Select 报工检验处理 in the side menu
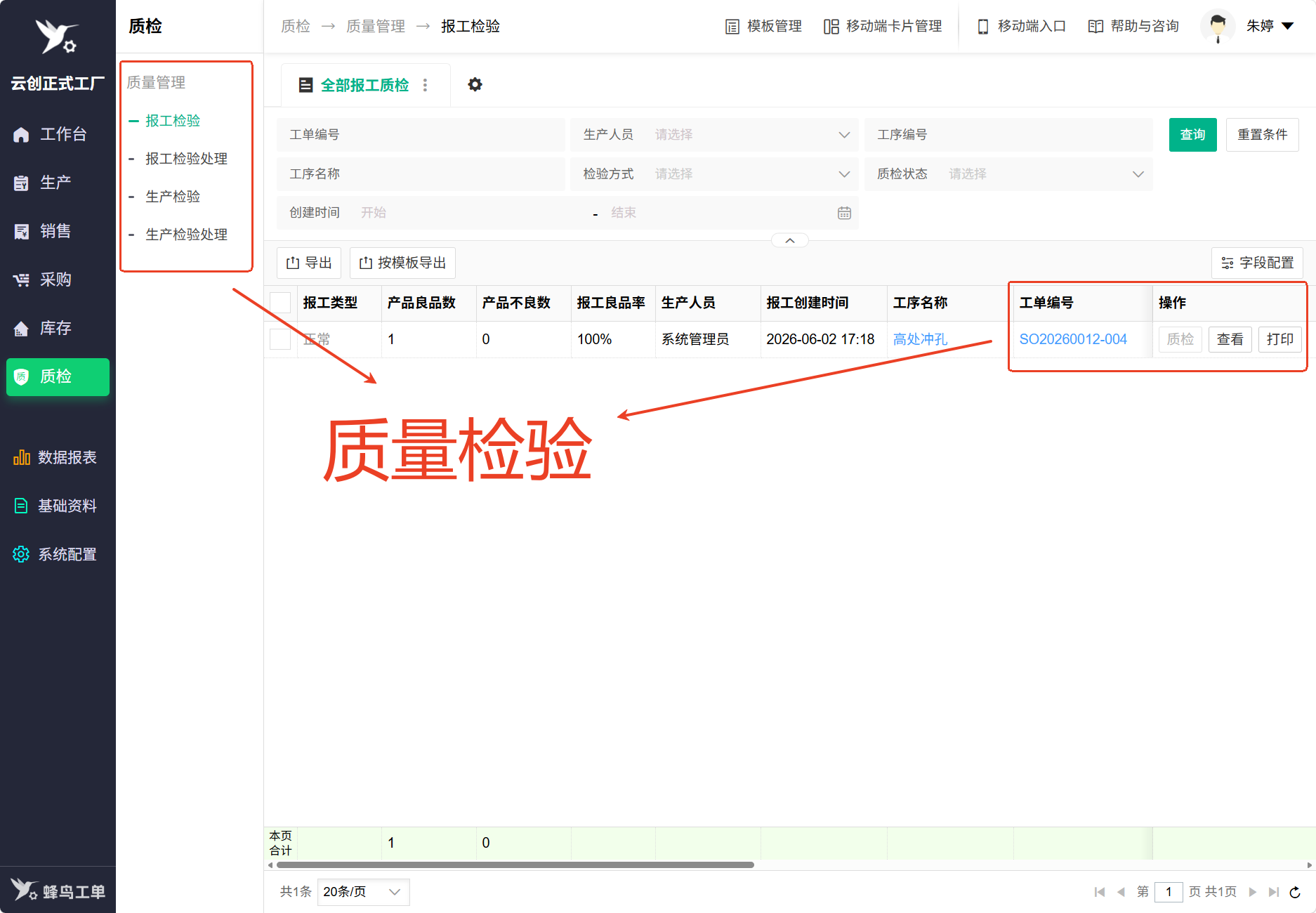 [x=186, y=159]
